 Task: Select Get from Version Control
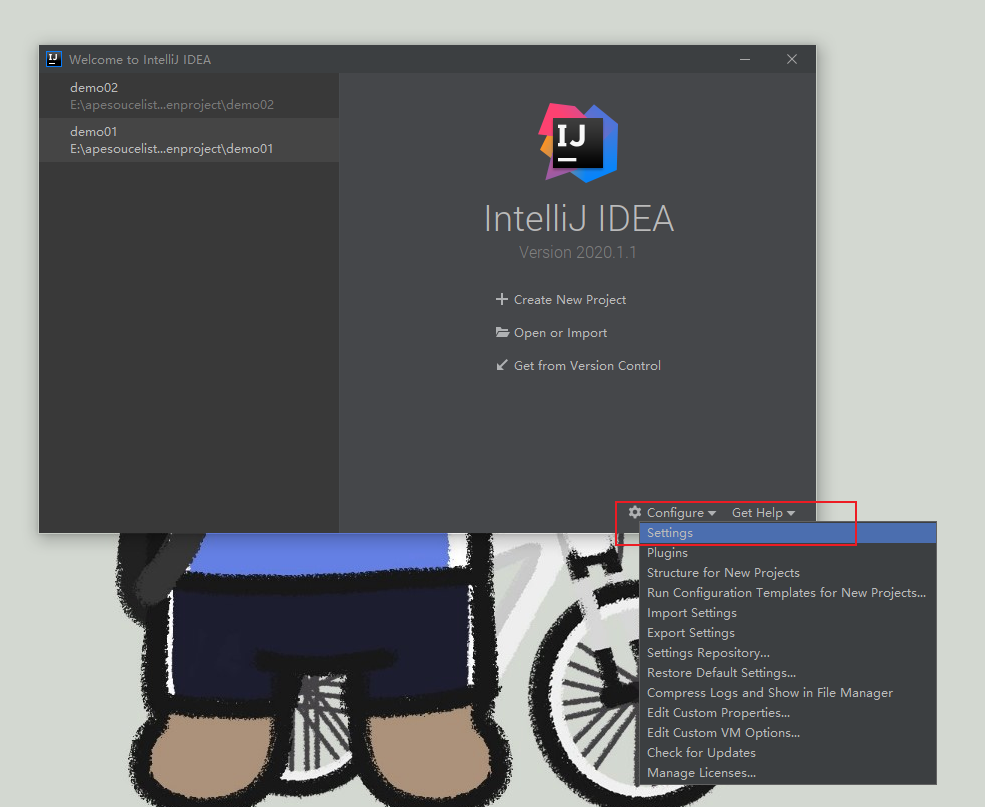pos(587,366)
